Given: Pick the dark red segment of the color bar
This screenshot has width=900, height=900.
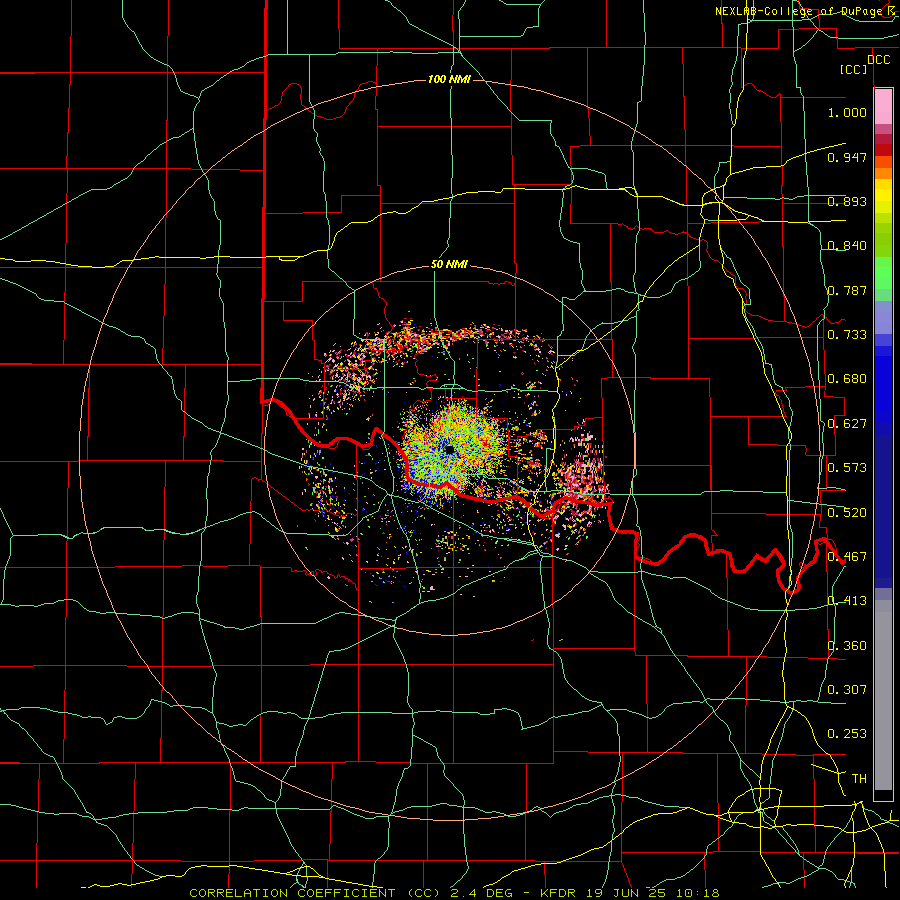Looking at the screenshot, I should coord(883,150).
